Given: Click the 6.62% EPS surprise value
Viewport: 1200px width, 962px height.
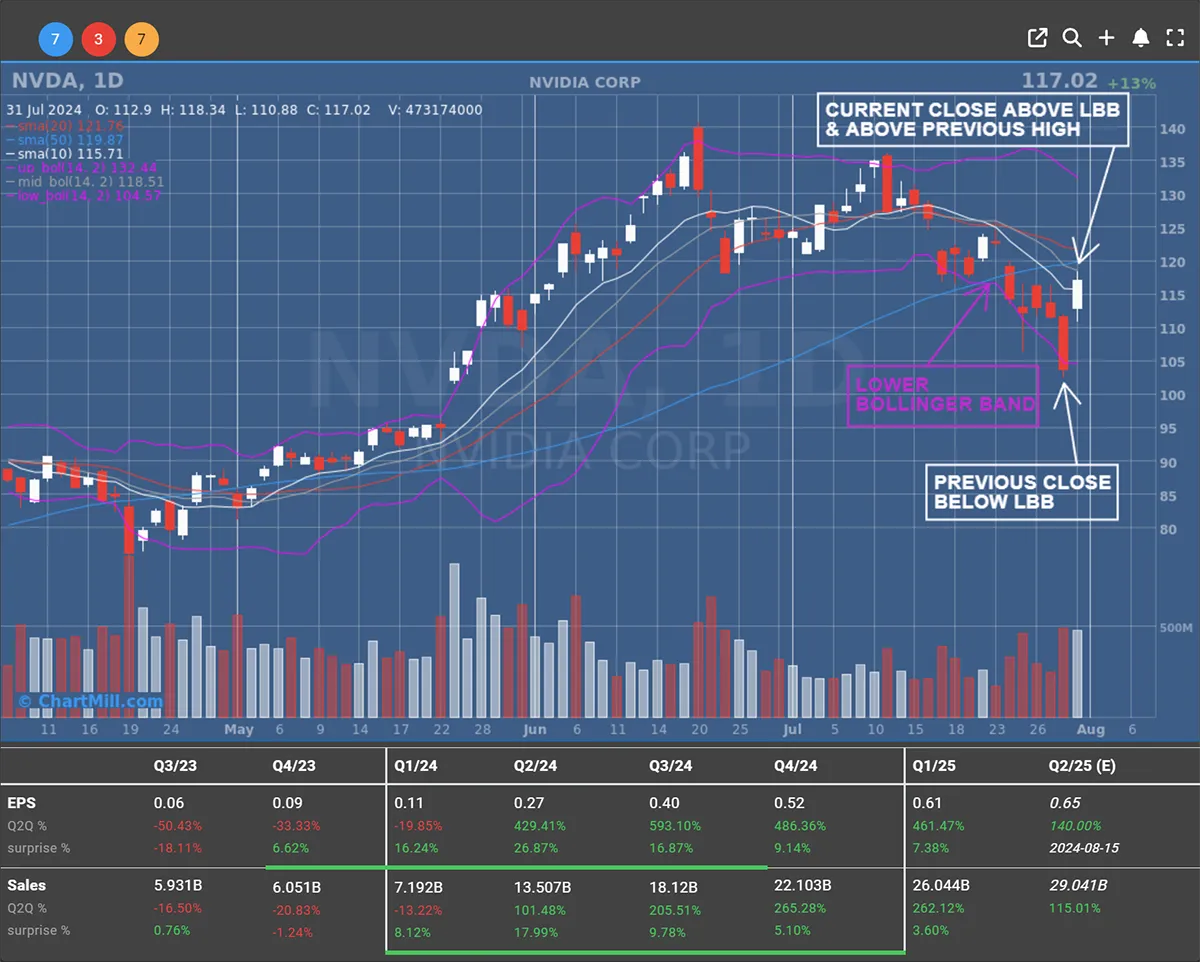Looking at the screenshot, I should 290,848.
